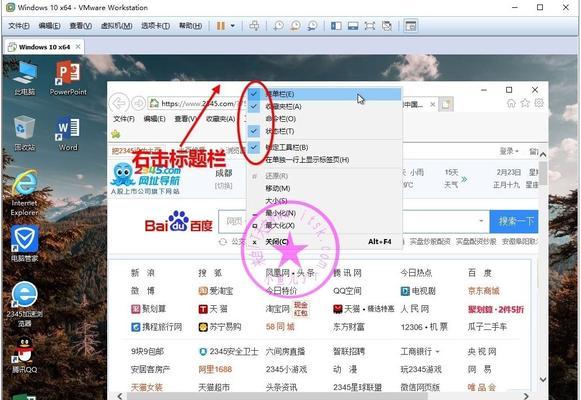Open VMware 虚拟机(M) menu
The height and width of the screenshot is (400, 581).
(116, 26)
